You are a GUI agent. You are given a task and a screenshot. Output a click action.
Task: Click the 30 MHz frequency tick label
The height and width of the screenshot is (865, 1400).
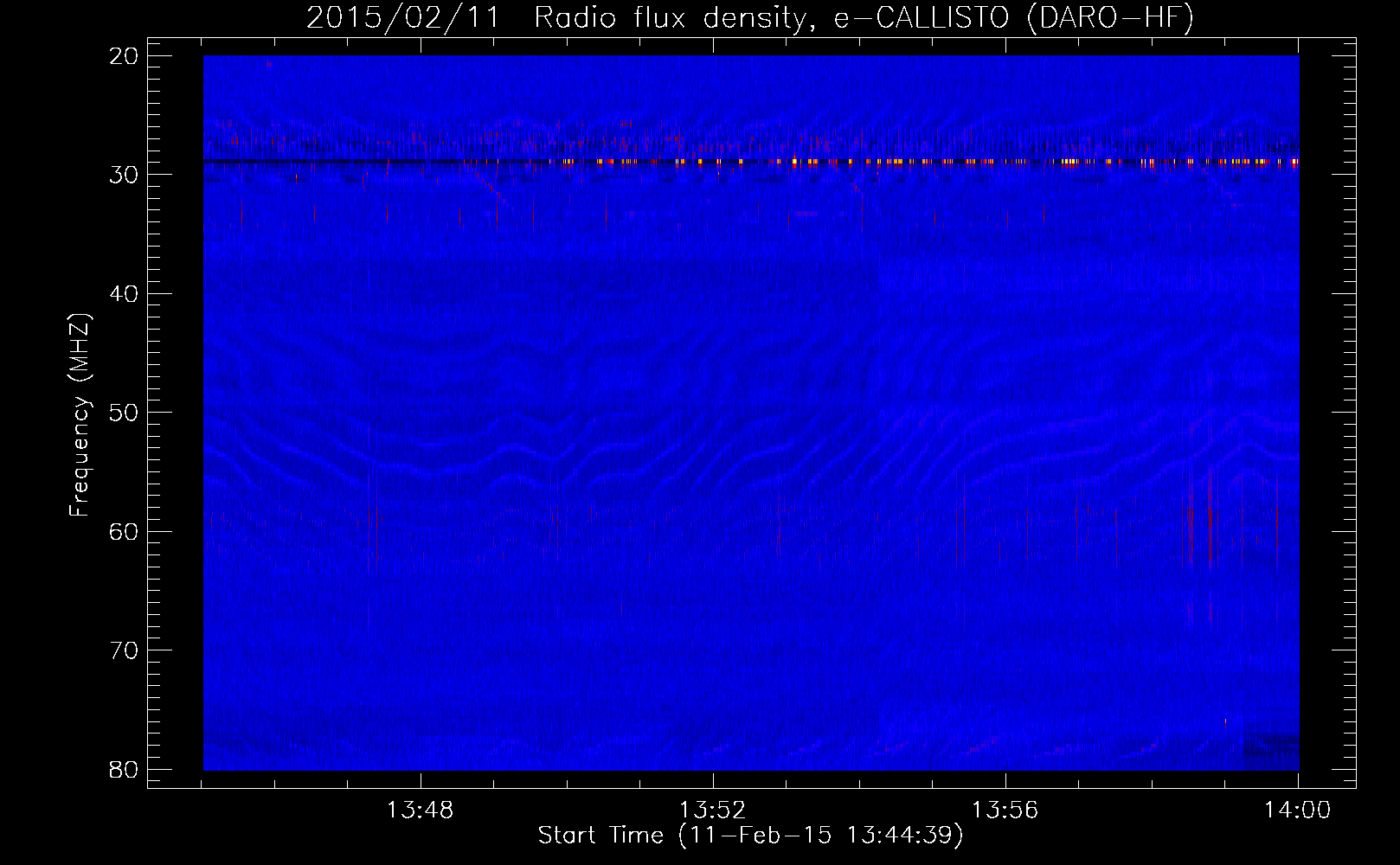point(125,175)
